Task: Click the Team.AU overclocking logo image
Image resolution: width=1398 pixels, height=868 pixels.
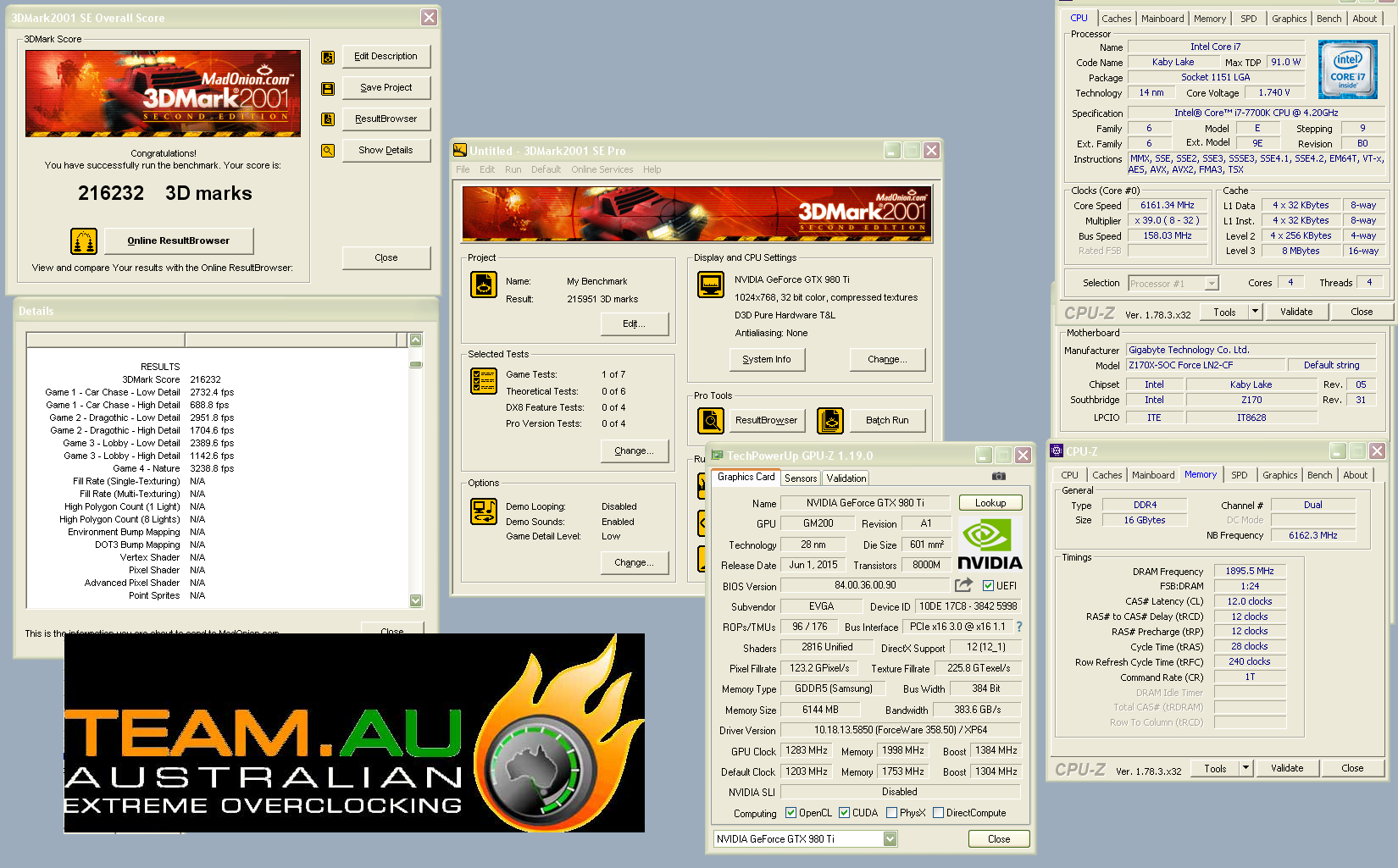Action: point(354,733)
